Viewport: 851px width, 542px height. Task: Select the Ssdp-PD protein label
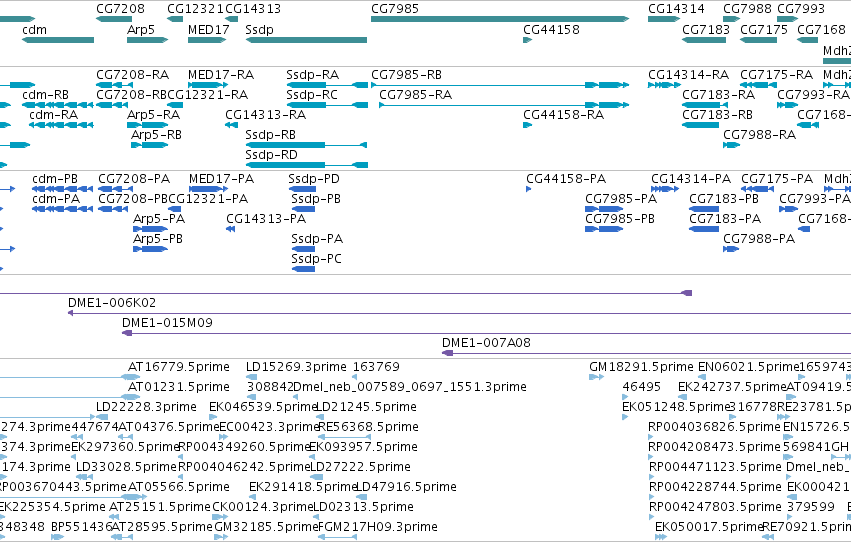tap(314, 178)
